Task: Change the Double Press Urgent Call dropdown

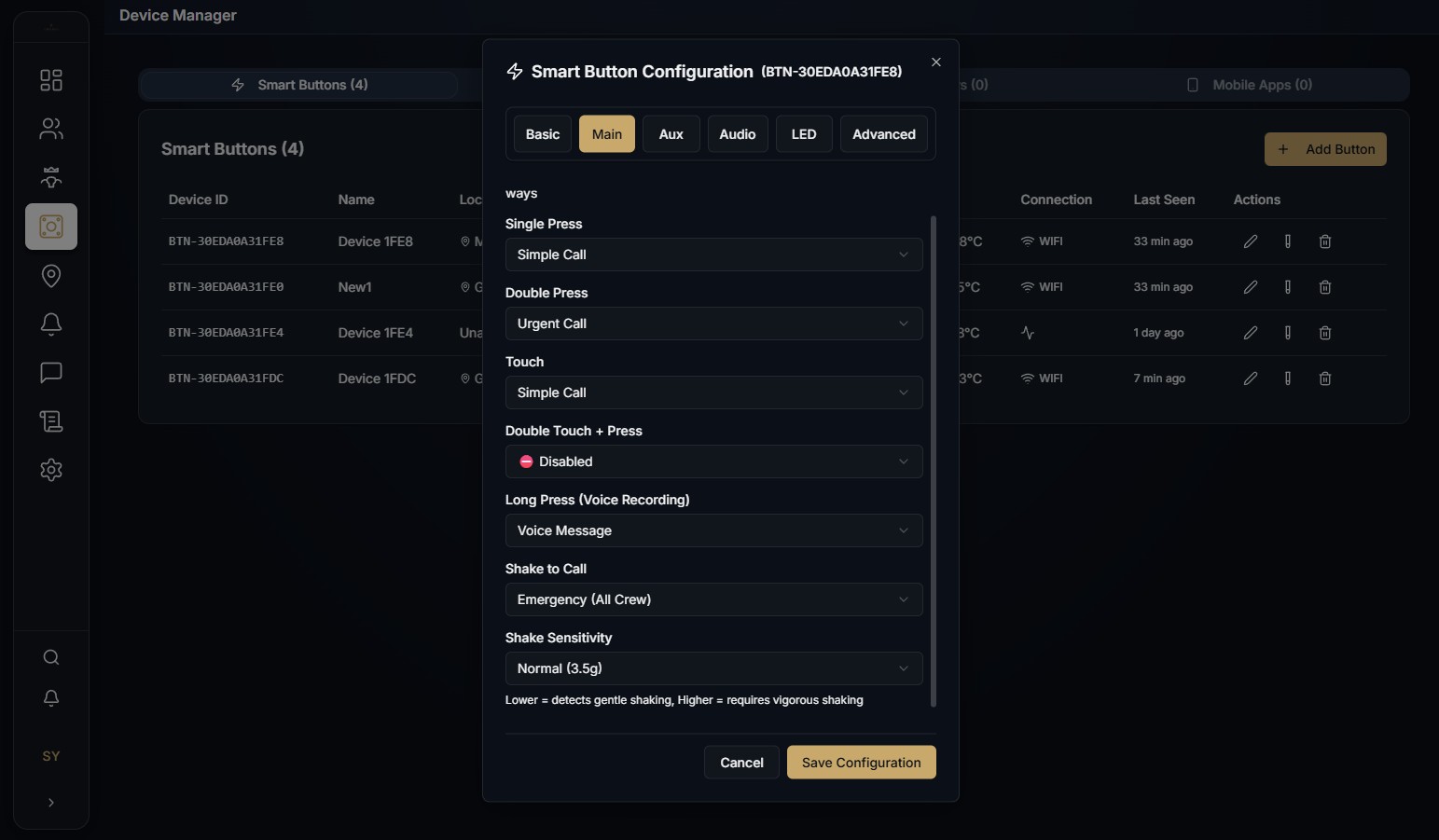Action: tap(713, 324)
